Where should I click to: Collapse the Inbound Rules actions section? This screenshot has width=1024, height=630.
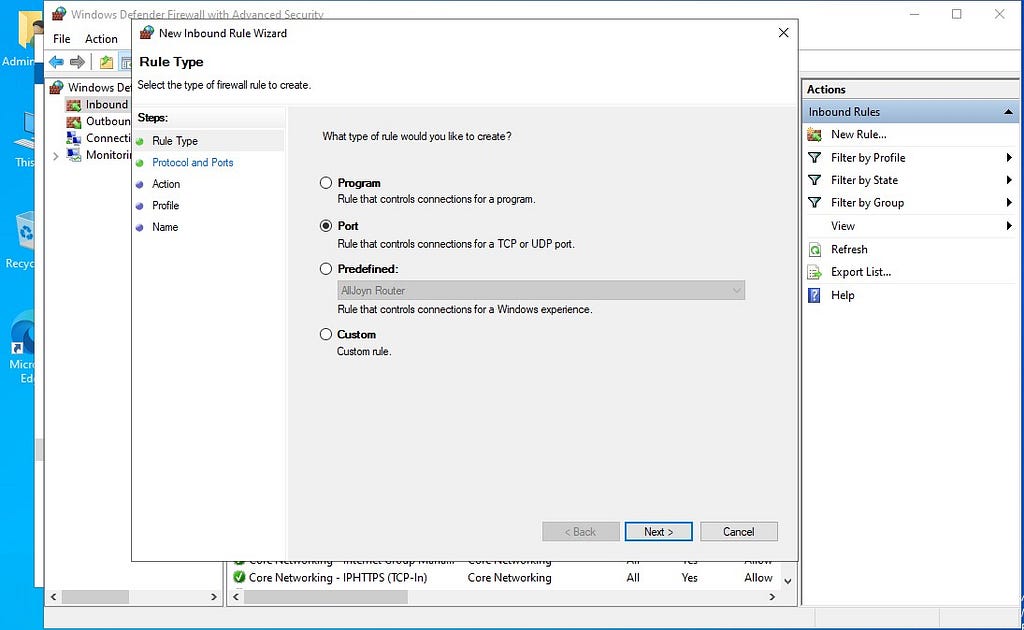tap(1008, 112)
